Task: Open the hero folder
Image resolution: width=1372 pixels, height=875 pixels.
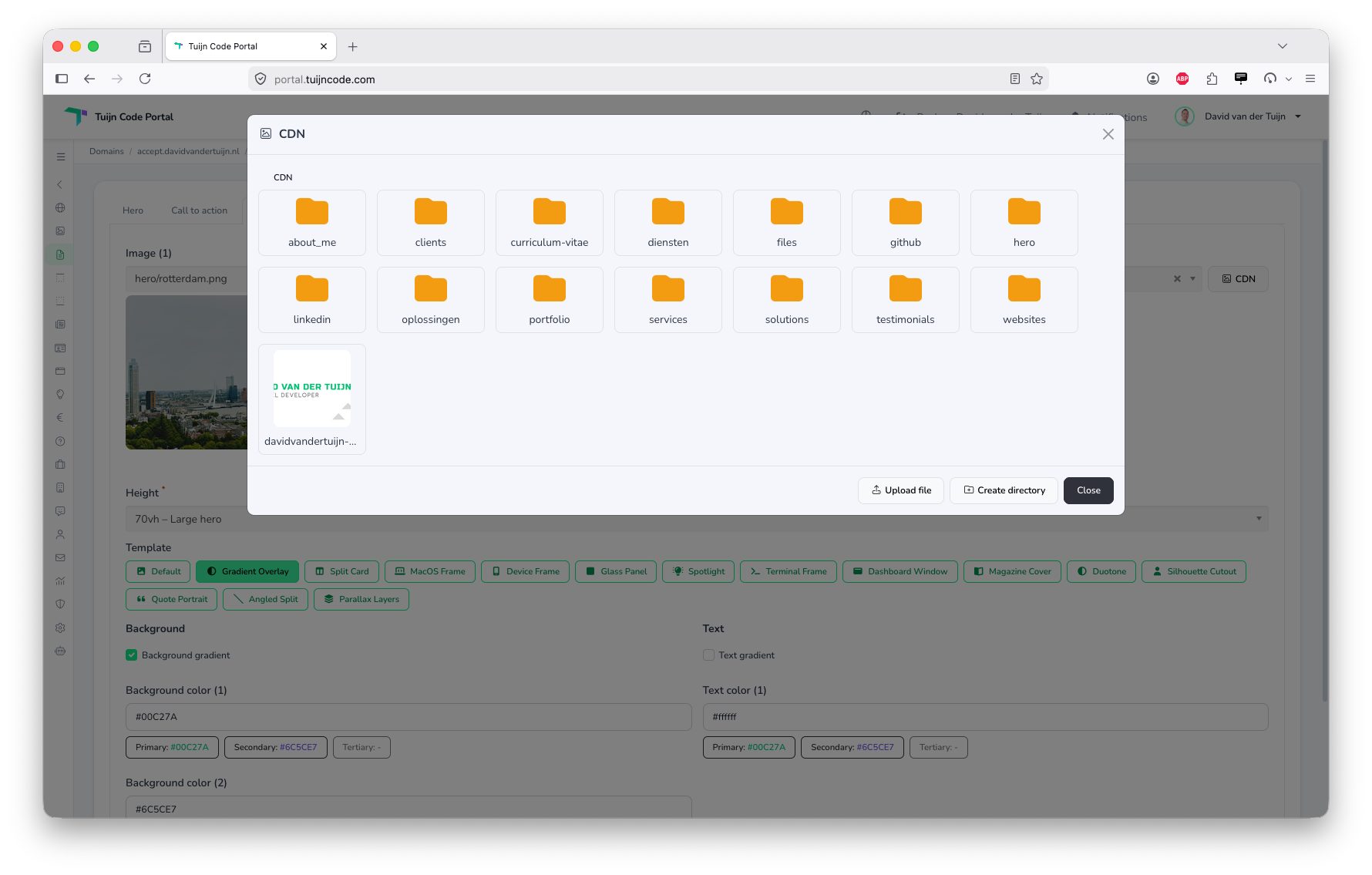Action: click(x=1024, y=223)
